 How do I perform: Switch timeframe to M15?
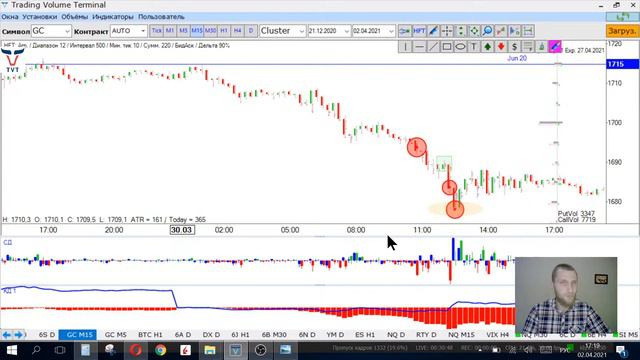point(197,31)
